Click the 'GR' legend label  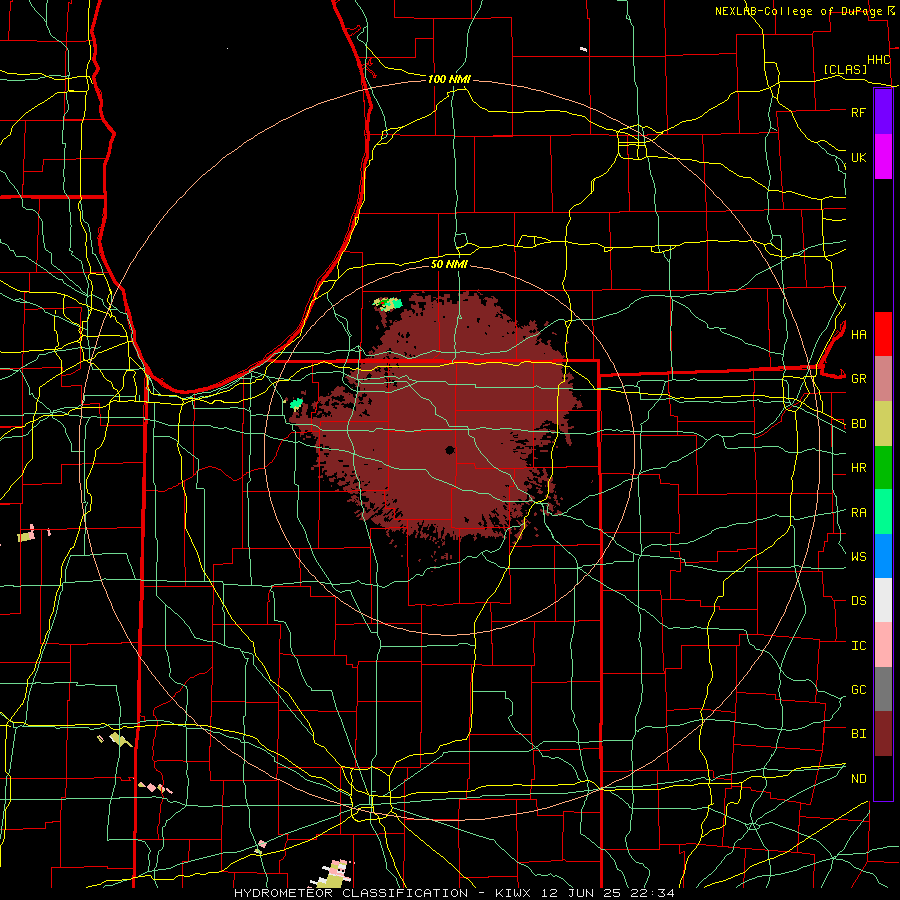click(858, 379)
